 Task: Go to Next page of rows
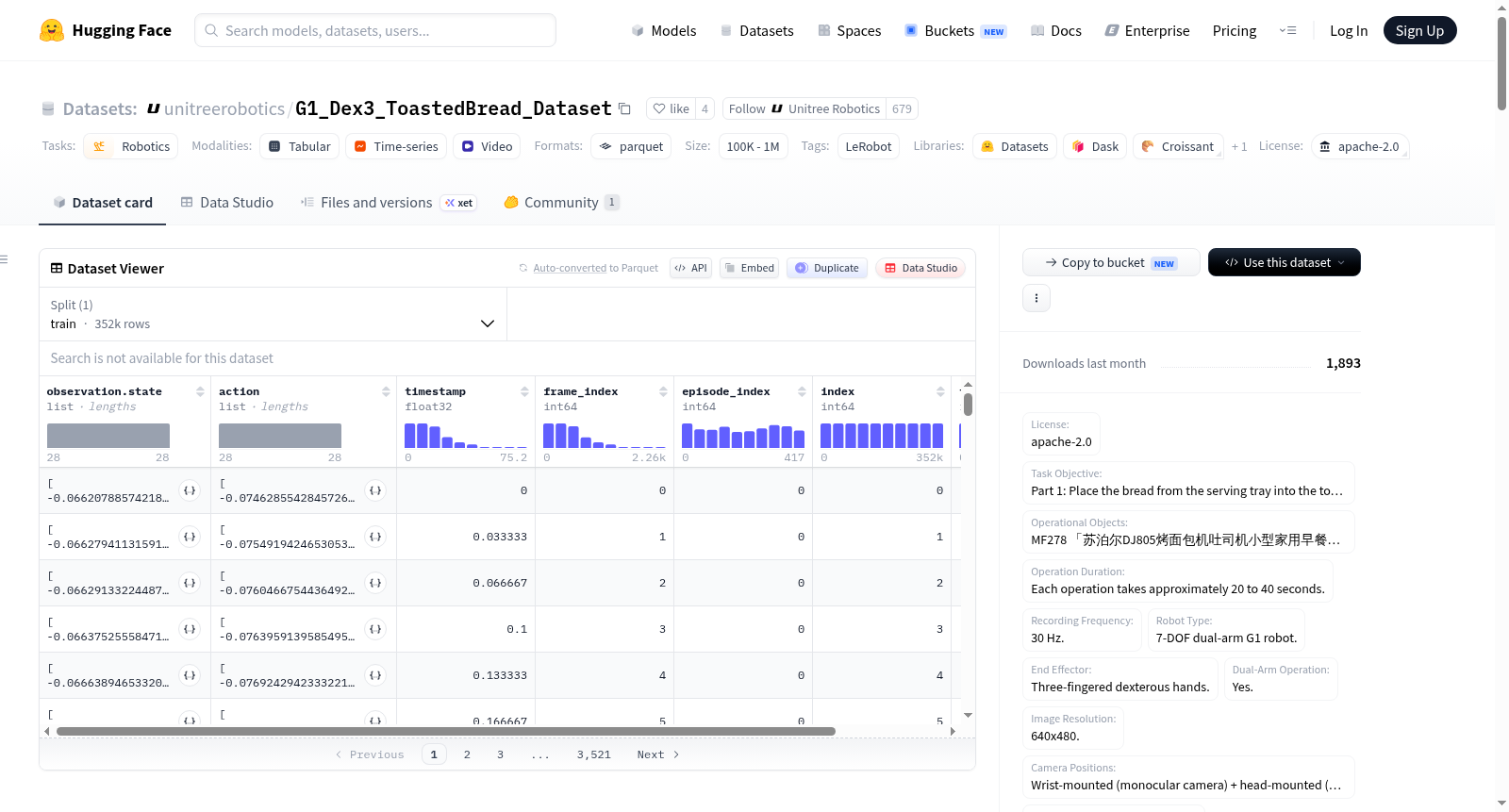658,754
